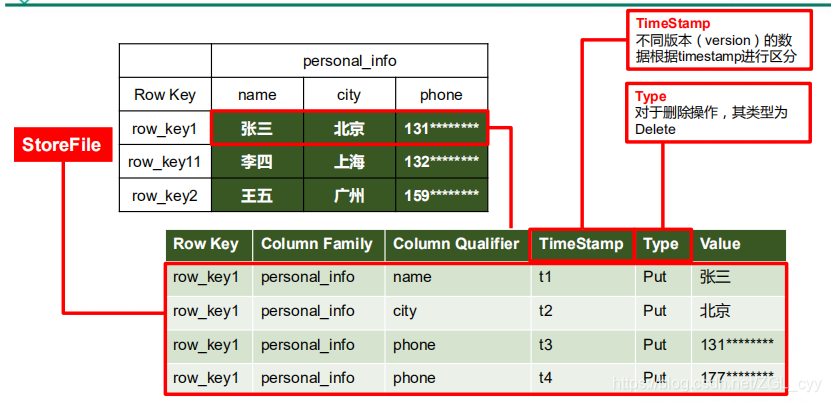
Task: Select the t4 timestamp cell
Action: tap(583, 378)
